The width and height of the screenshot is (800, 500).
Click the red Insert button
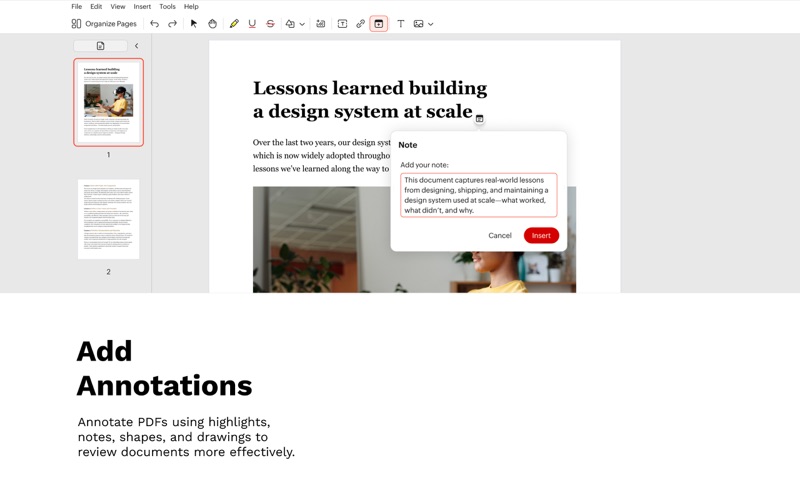coord(541,235)
